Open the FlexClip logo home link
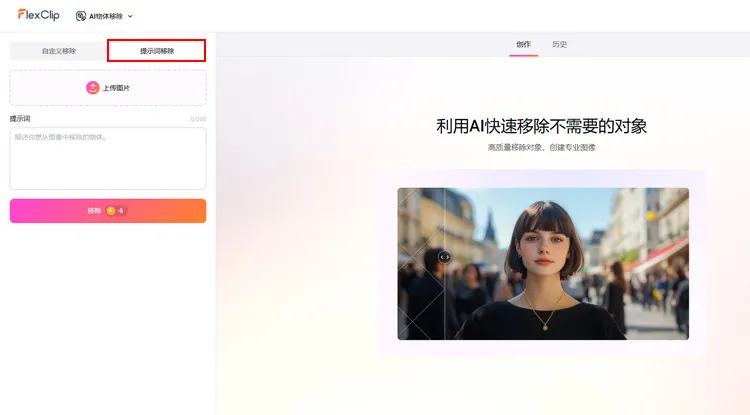Image resolution: width=750 pixels, height=415 pixels. coord(38,15)
